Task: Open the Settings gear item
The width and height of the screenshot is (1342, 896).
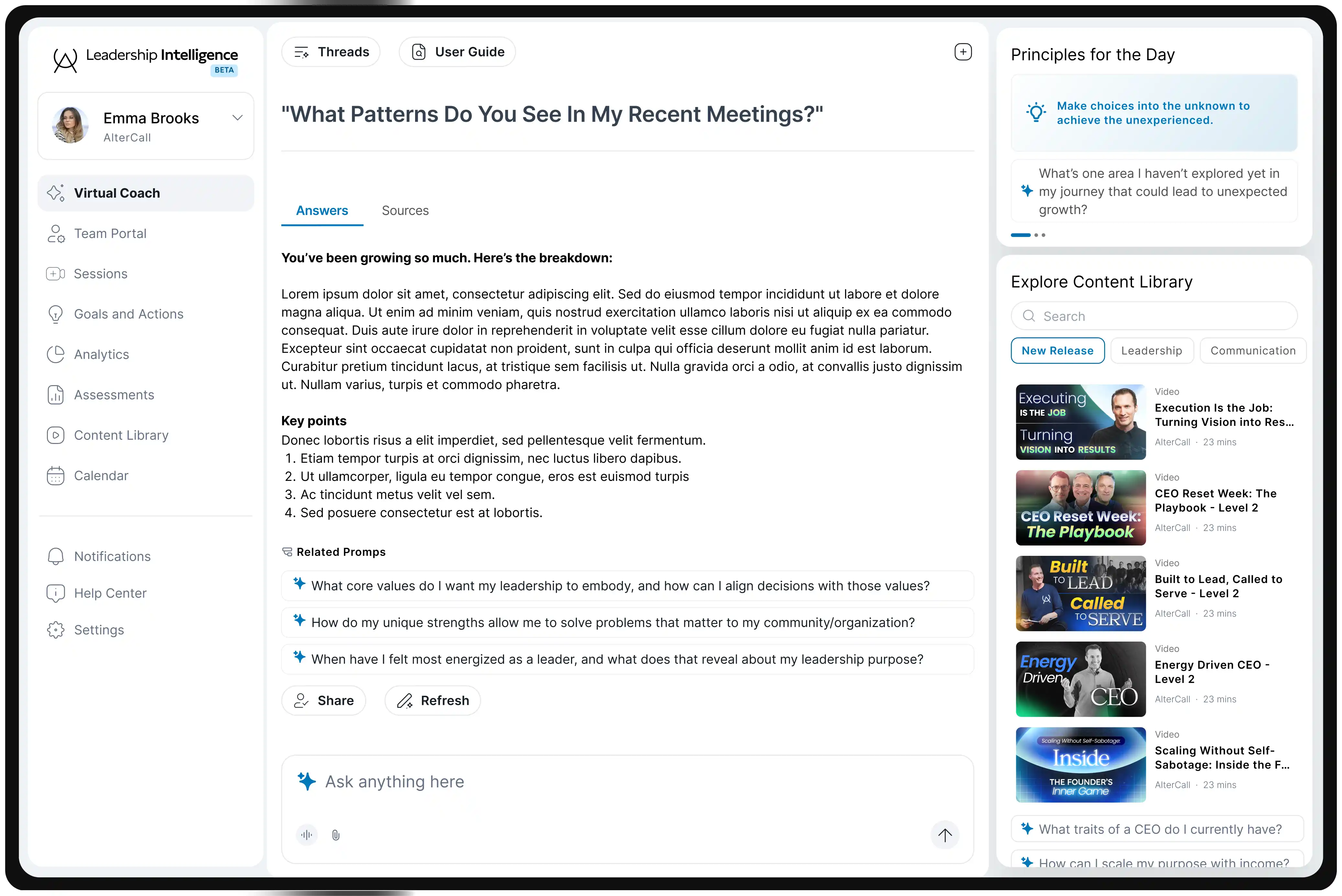Action: coord(98,630)
